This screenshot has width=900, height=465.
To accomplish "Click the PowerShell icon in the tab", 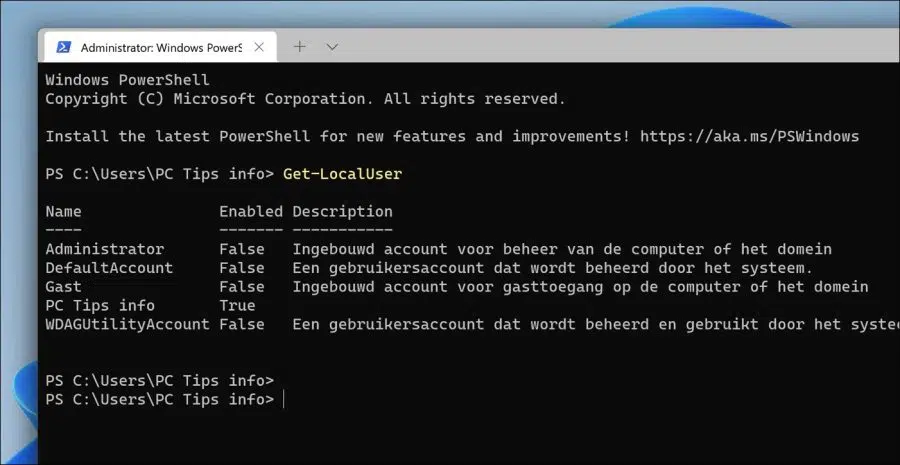I will click(64, 47).
